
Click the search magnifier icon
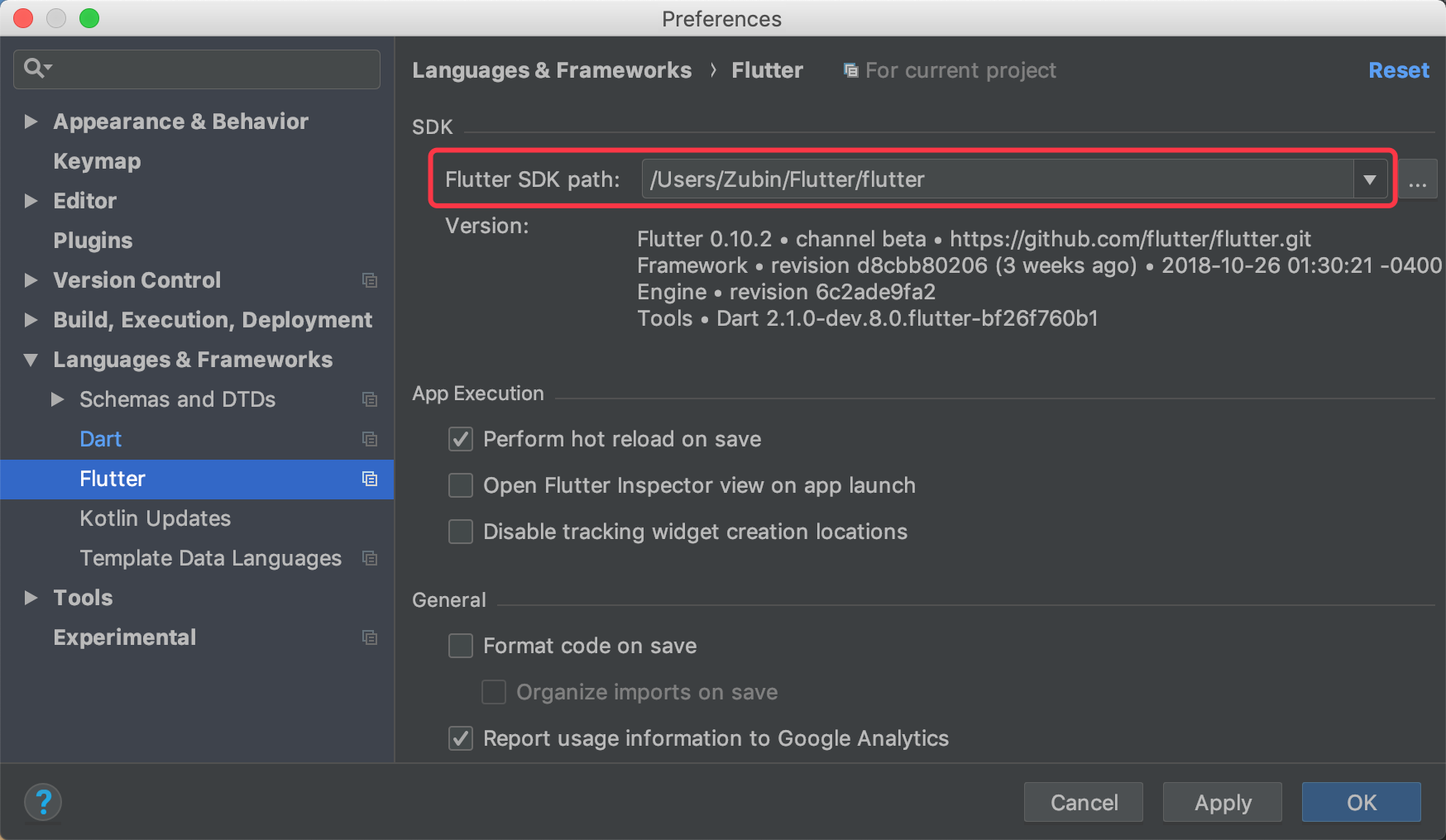click(35, 68)
